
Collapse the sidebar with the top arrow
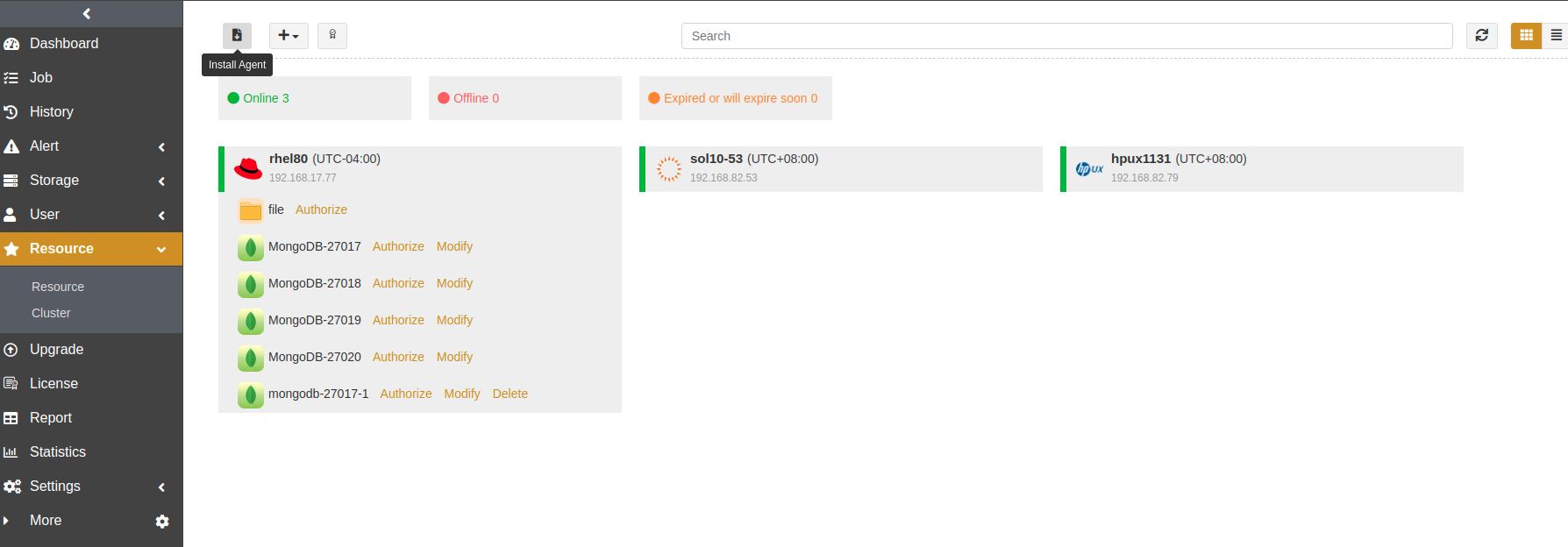point(87,13)
